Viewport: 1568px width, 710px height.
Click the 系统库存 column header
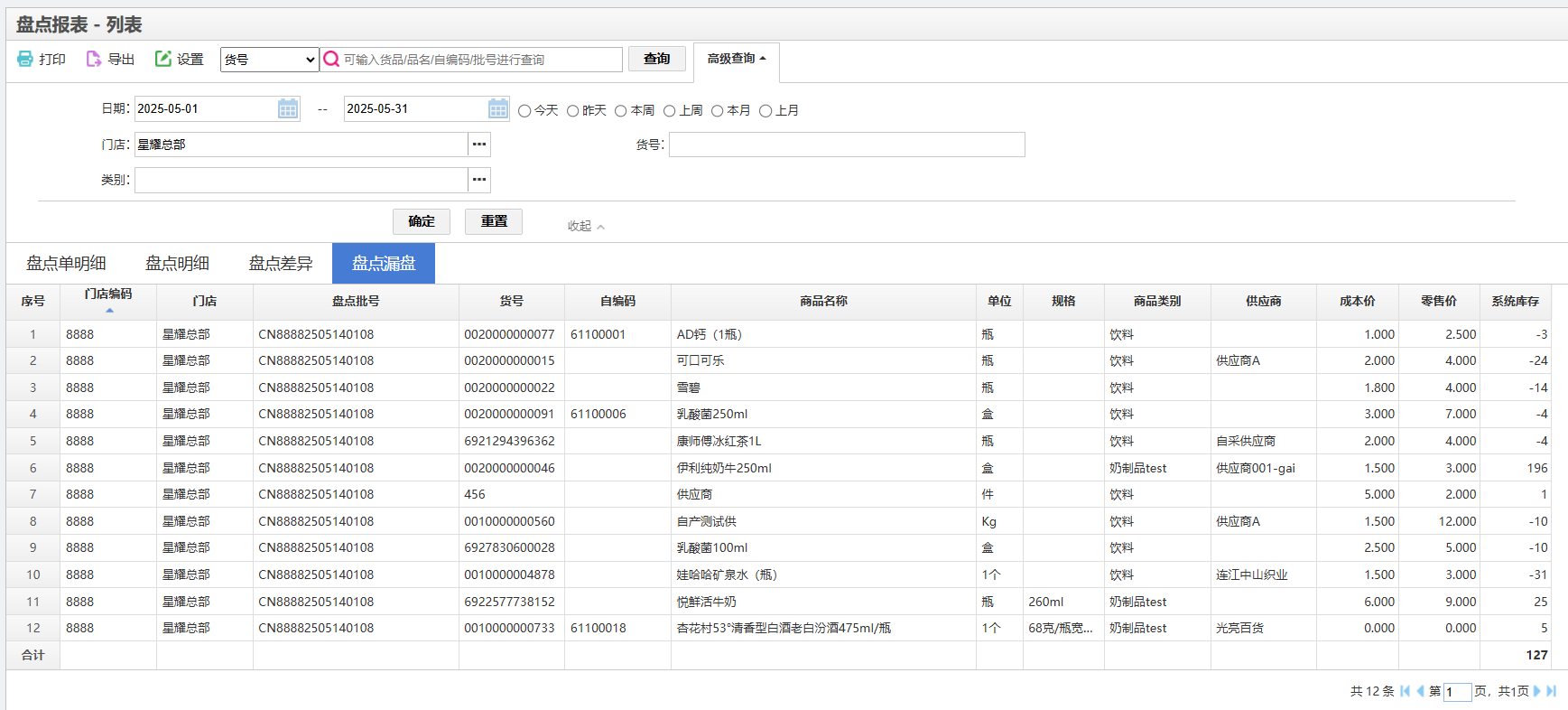pyautogui.click(x=1515, y=302)
